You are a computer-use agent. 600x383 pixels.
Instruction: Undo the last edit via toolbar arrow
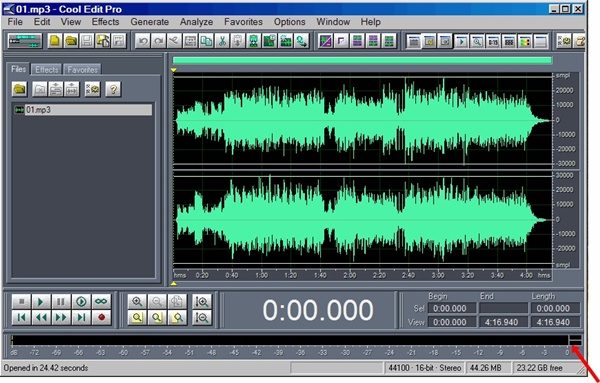click(x=143, y=41)
